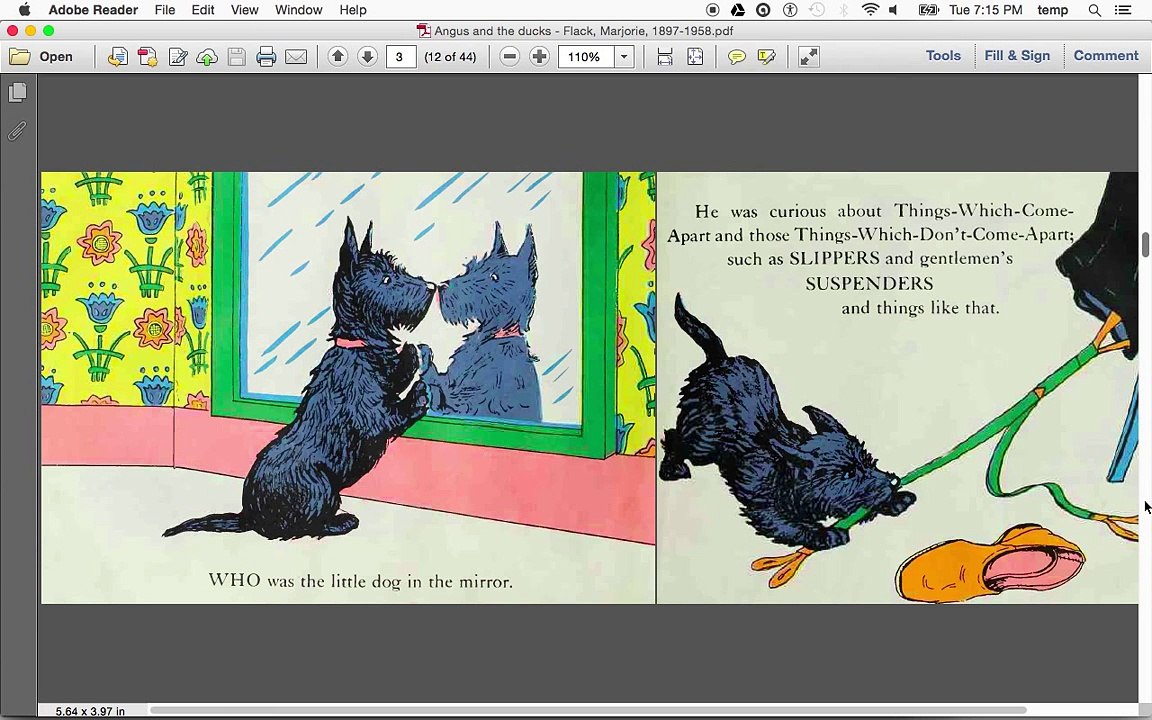Click the Bluetooth menu bar icon
This screenshot has height=720, width=1152.
pos(843,10)
